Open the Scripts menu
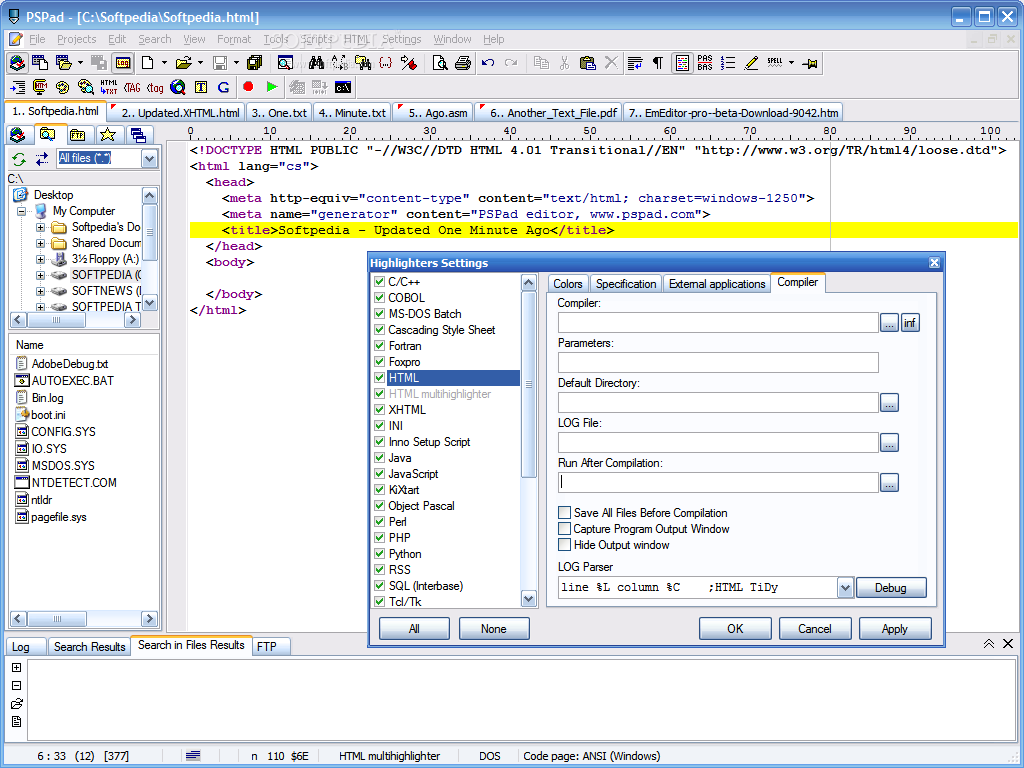 [x=316, y=39]
